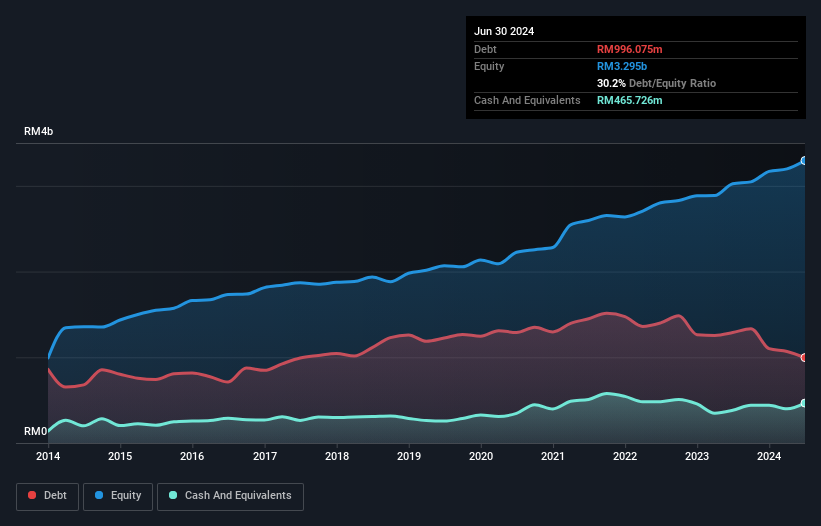
Task: Click the 2014 x-axis label
Action: (x=48, y=456)
